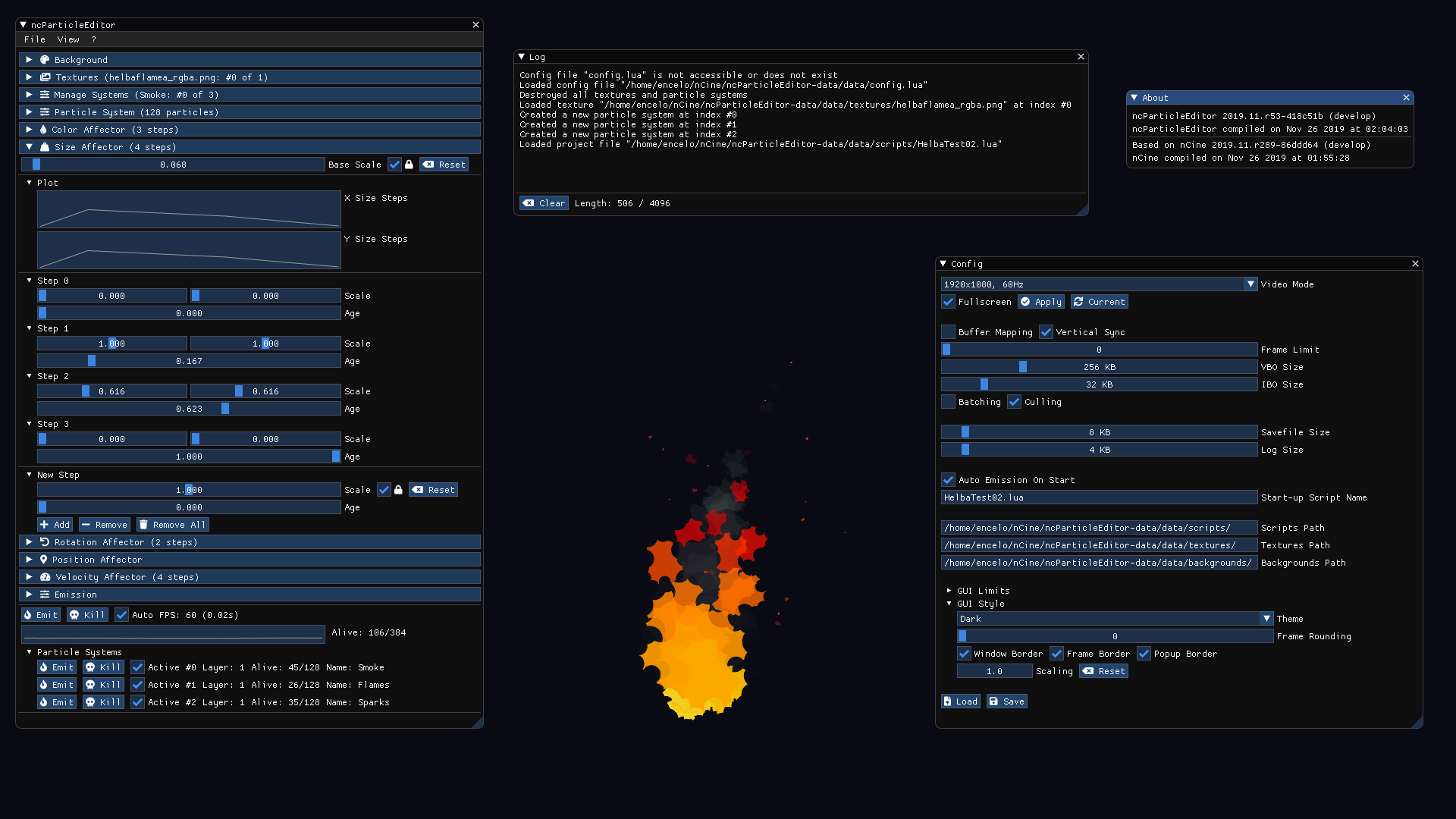Click the Apply video mode button

(1041, 302)
